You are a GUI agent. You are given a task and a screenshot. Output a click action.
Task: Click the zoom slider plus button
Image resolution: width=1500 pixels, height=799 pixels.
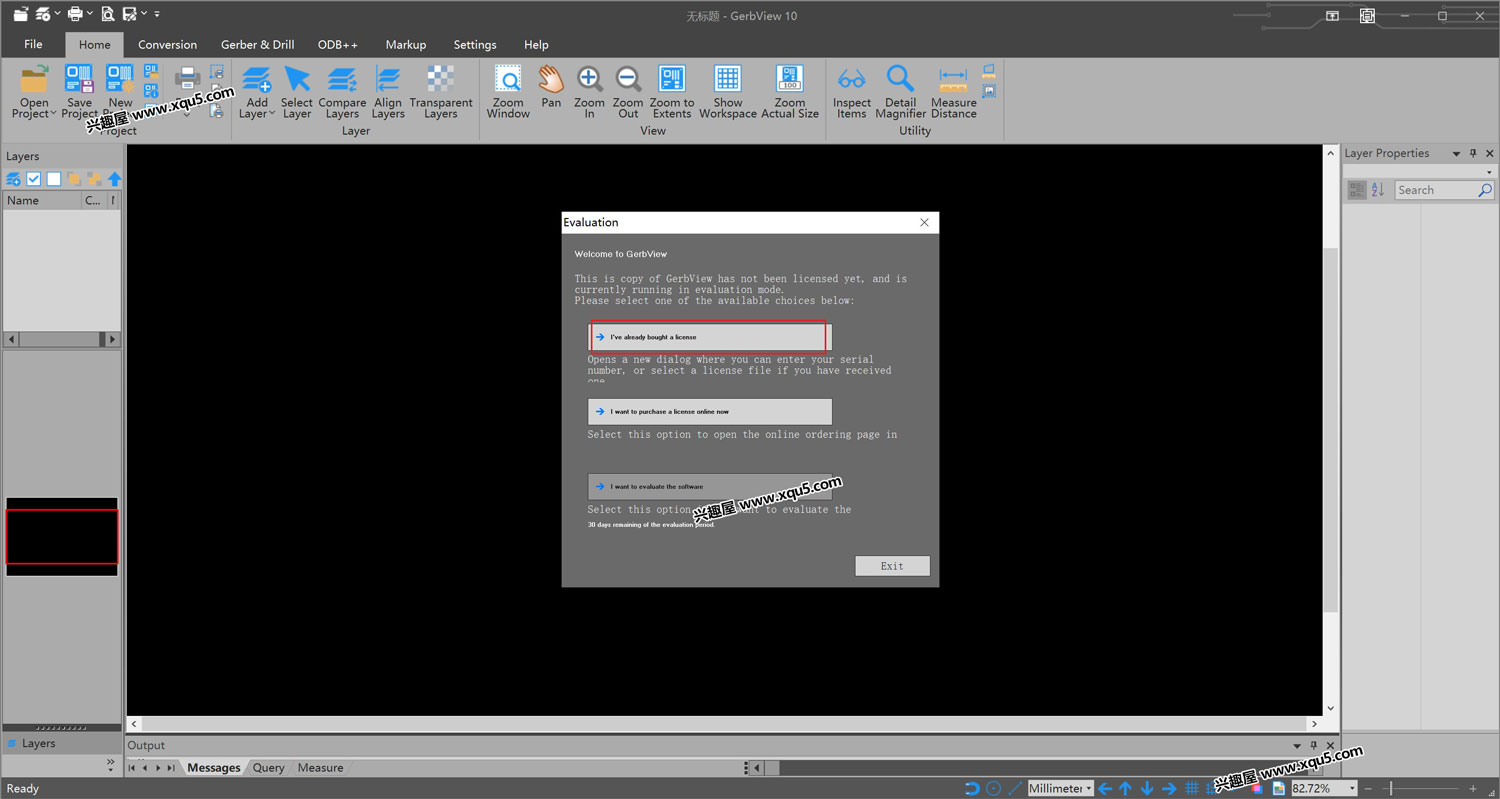pos(1473,788)
